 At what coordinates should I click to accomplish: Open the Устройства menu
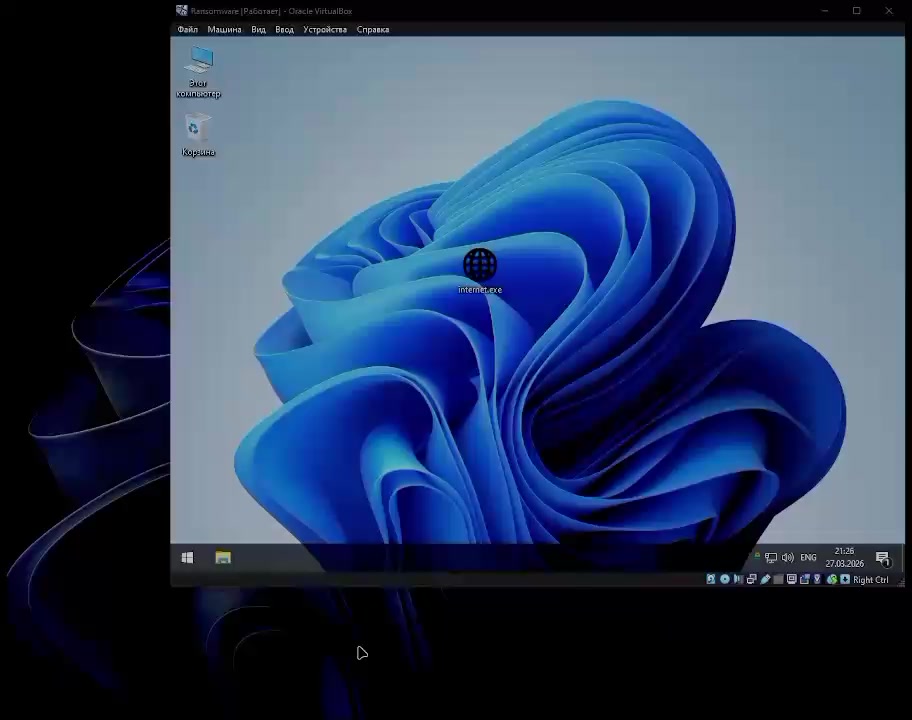click(x=325, y=30)
